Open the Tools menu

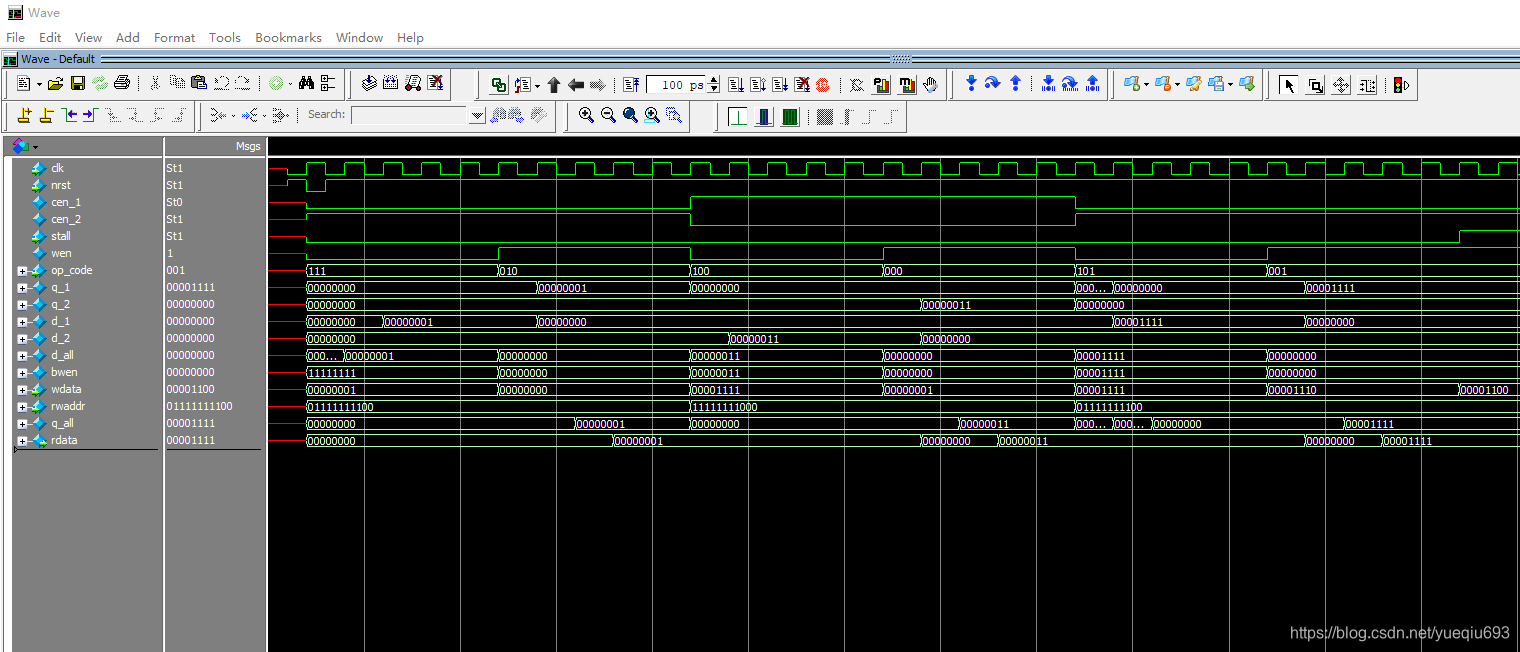pyautogui.click(x=225, y=37)
